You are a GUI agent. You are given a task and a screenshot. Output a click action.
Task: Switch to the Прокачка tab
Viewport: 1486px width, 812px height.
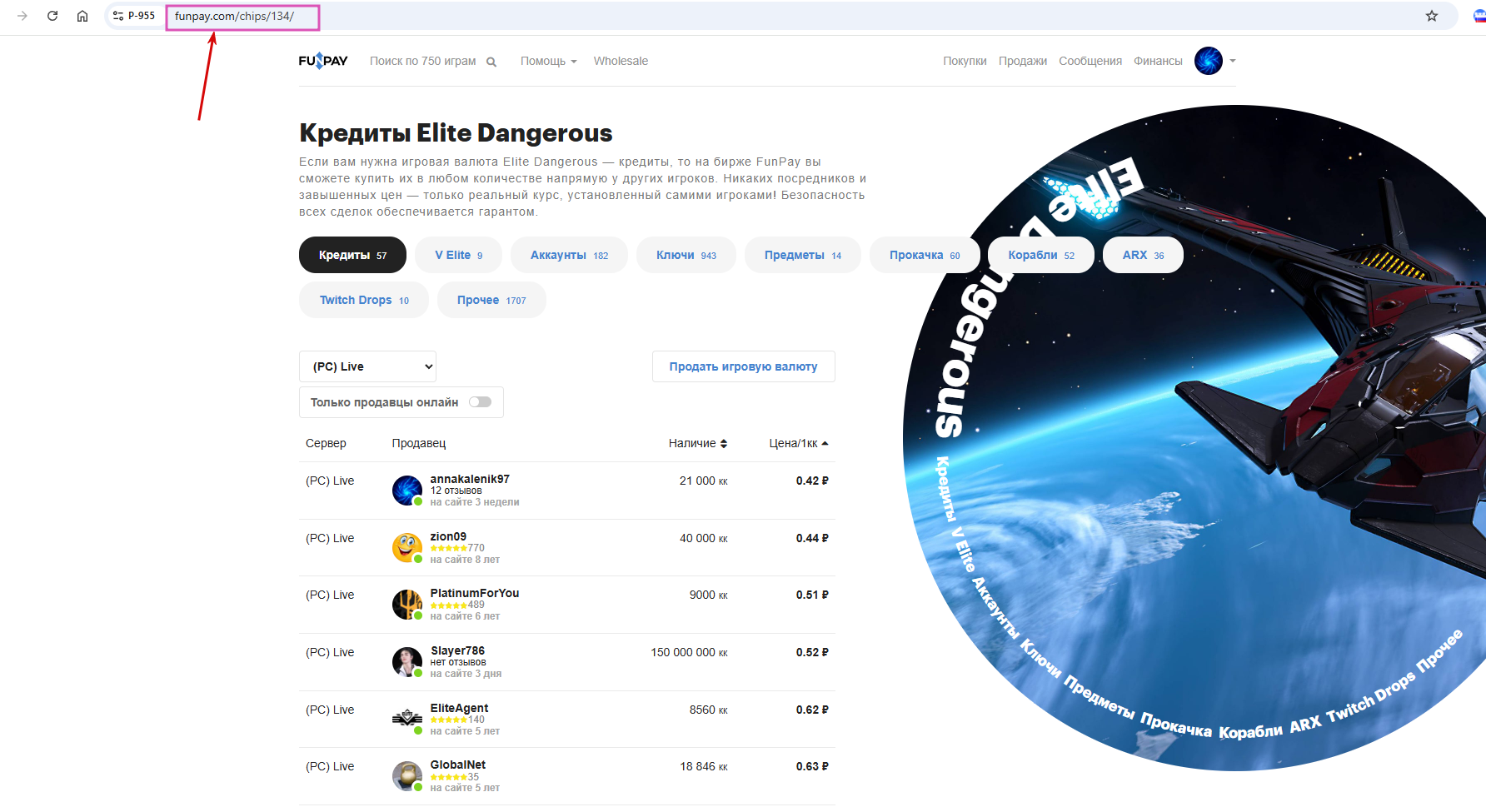pos(925,255)
